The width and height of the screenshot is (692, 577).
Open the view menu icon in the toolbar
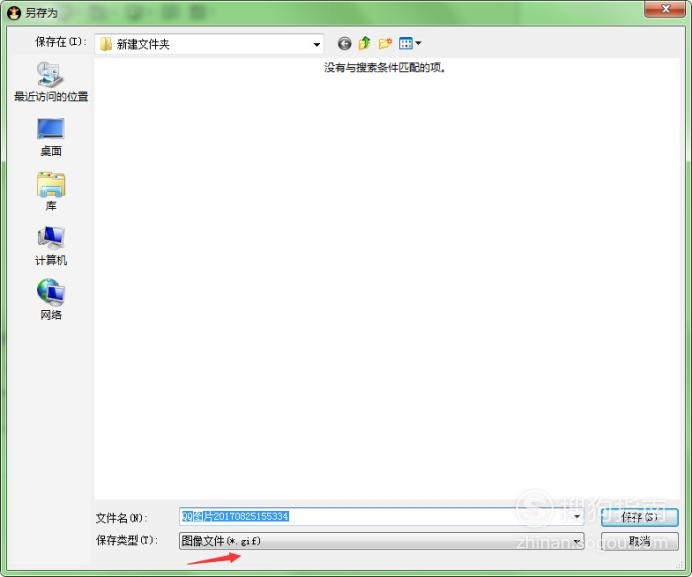pyautogui.click(x=409, y=44)
